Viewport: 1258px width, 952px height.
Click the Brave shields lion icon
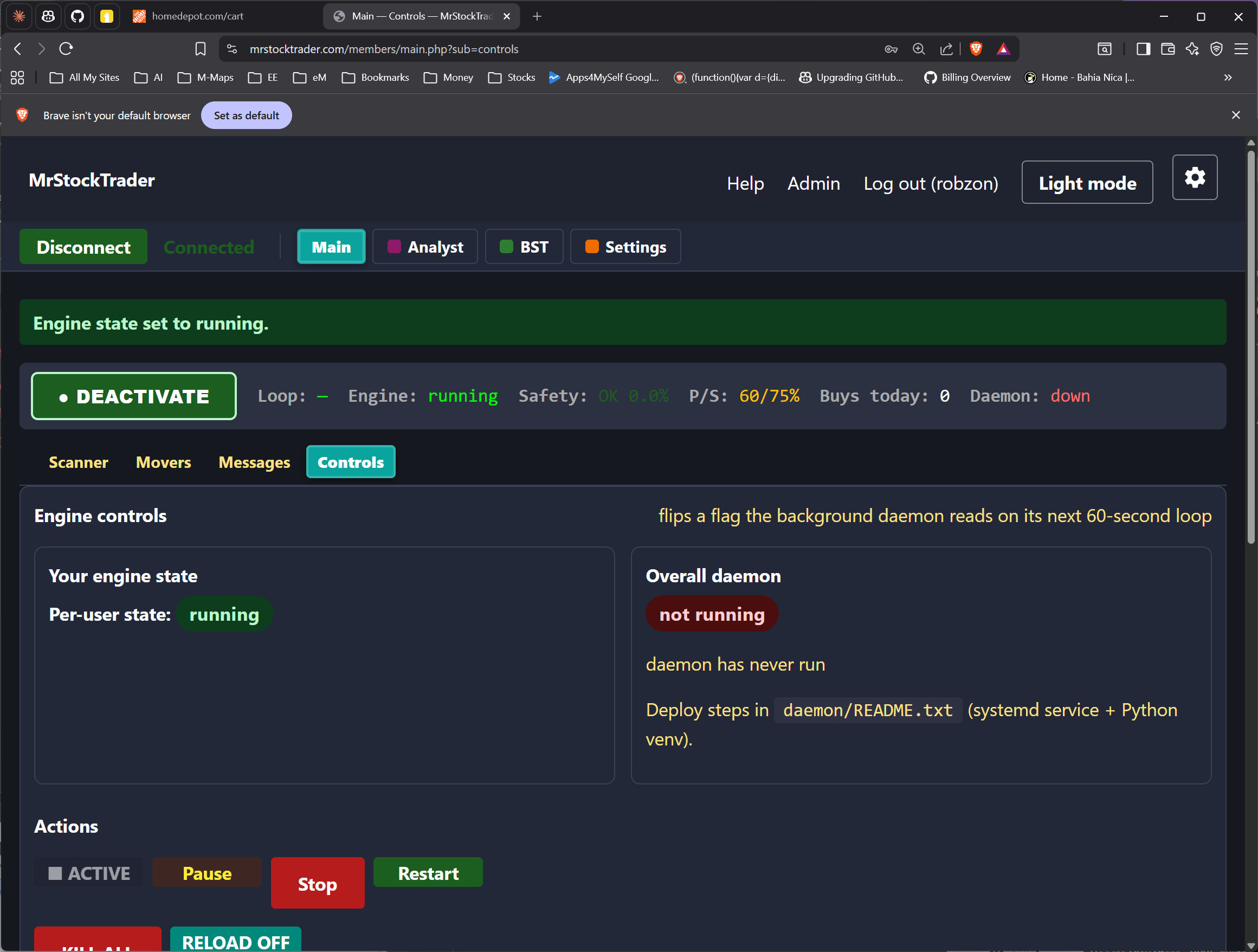tap(976, 49)
